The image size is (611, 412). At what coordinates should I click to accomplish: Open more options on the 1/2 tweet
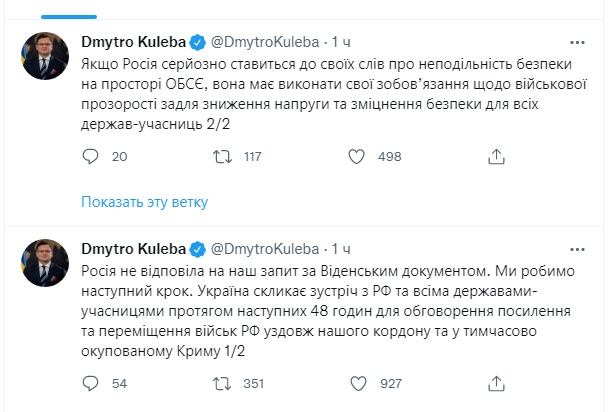pyautogui.click(x=576, y=247)
